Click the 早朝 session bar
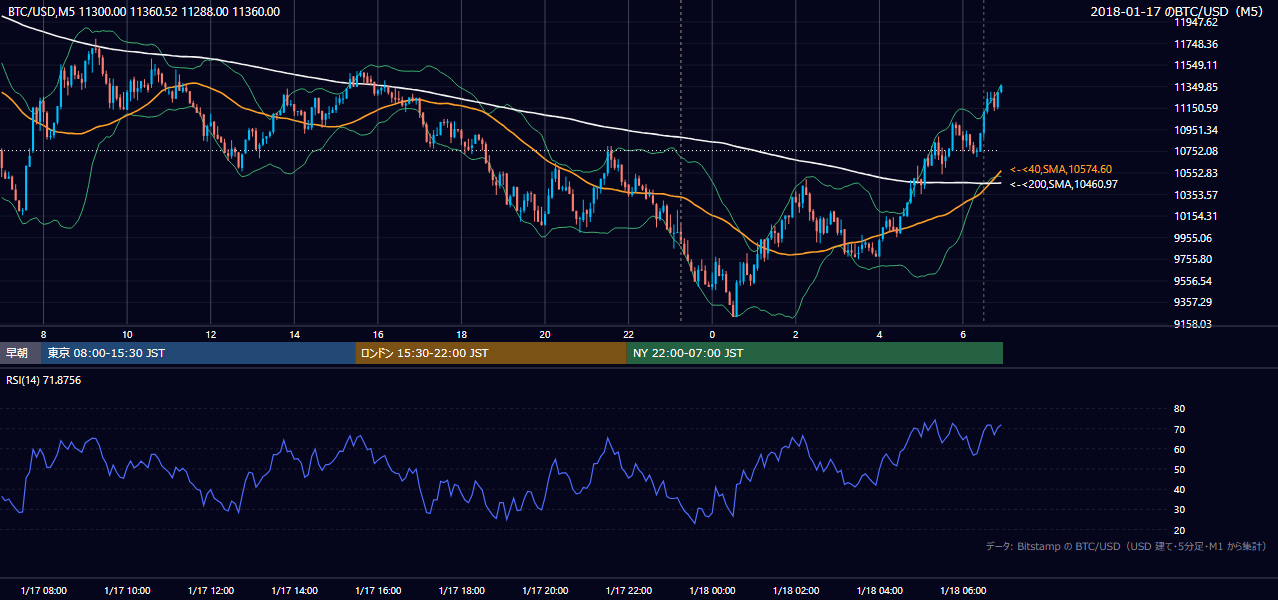The height and width of the screenshot is (600, 1278). pyautogui.click(x=20, y=353)
